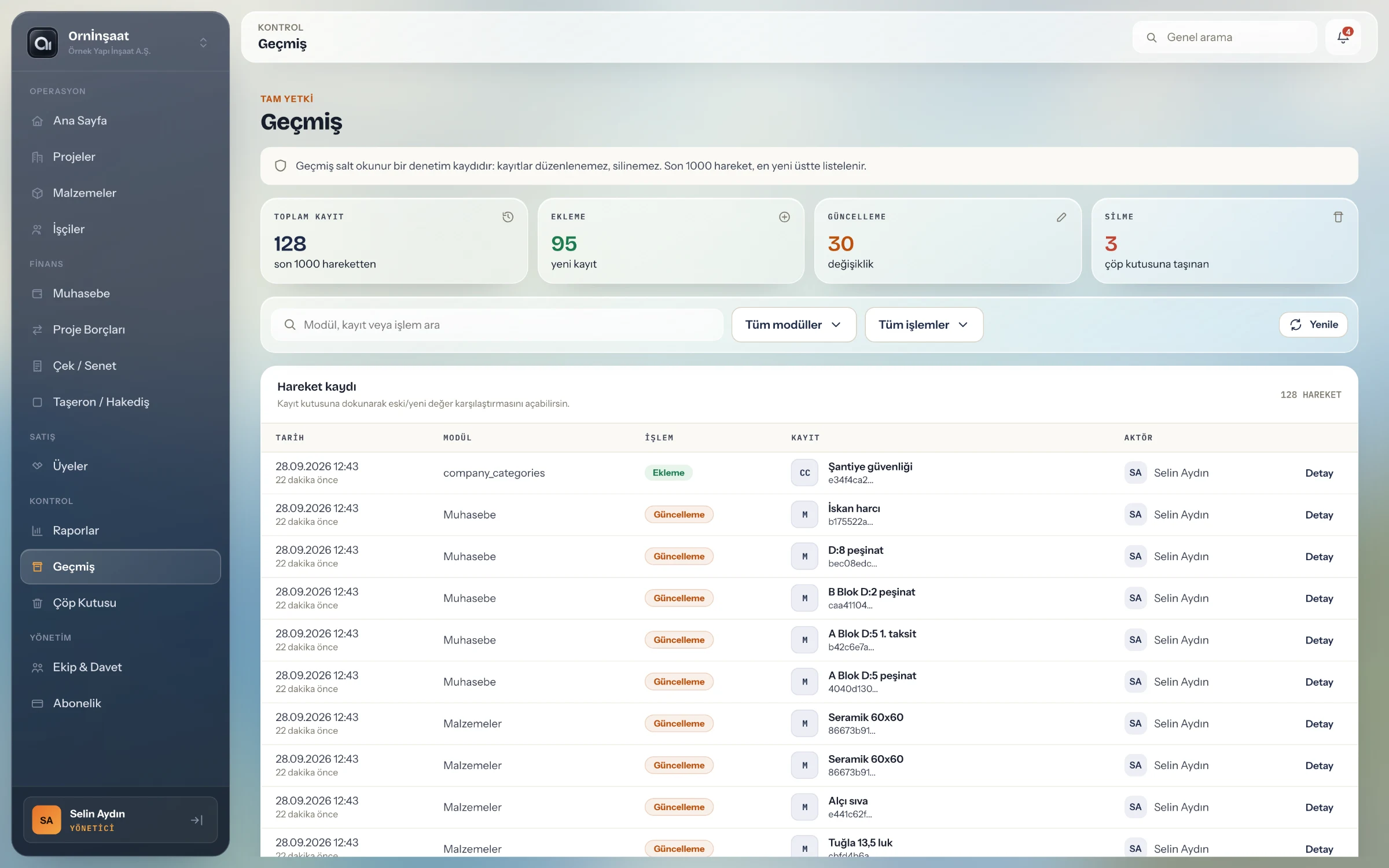This screenshot has width=1389, height=868.
Task: Focus the Genel arama search field
Action: click(x=1225, y=38)
